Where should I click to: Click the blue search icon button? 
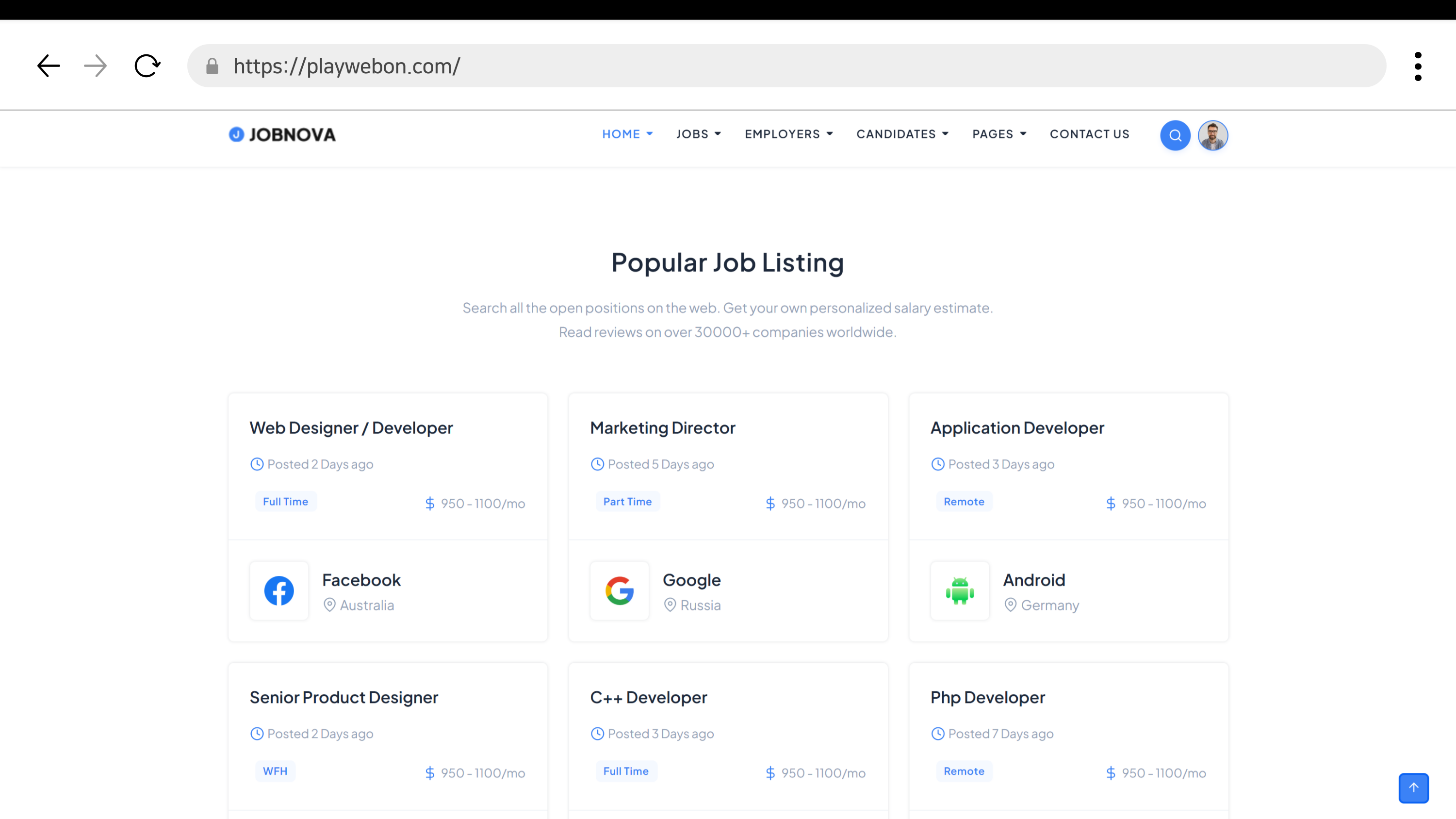(x=1175, y=135)
